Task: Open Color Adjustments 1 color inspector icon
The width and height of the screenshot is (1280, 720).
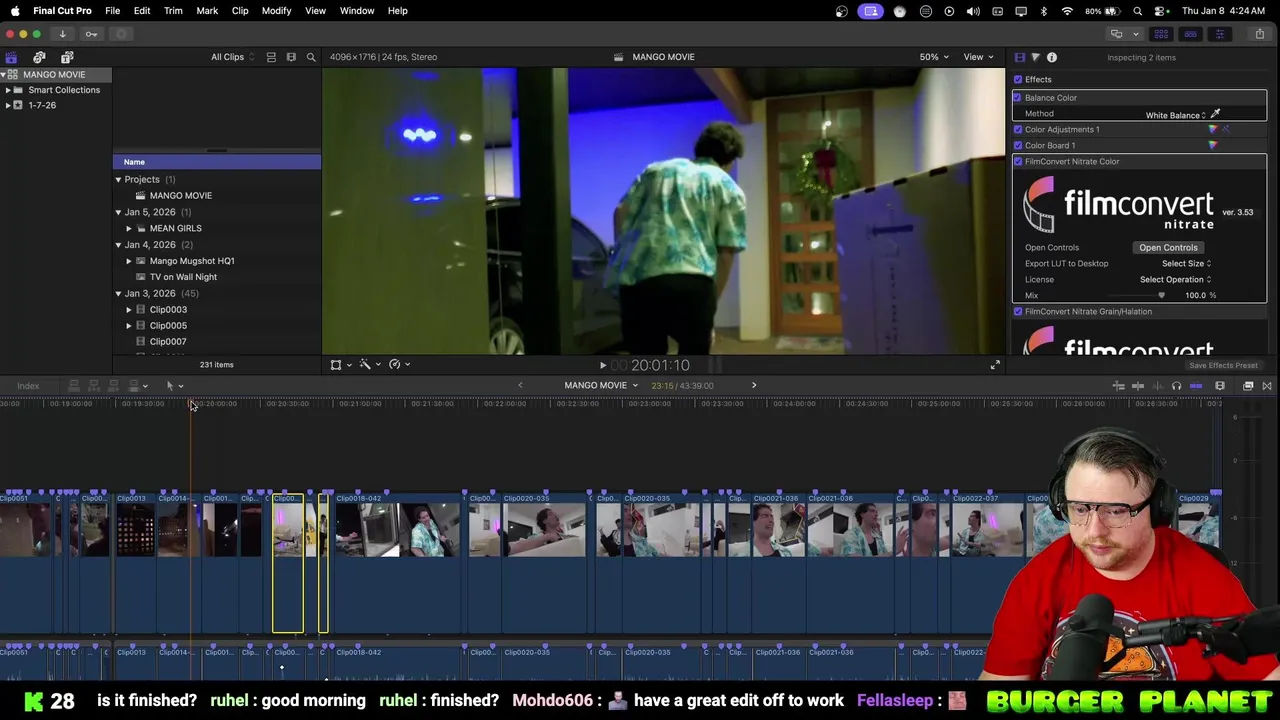Action: pyautogui.click(x=1213, y=129)
